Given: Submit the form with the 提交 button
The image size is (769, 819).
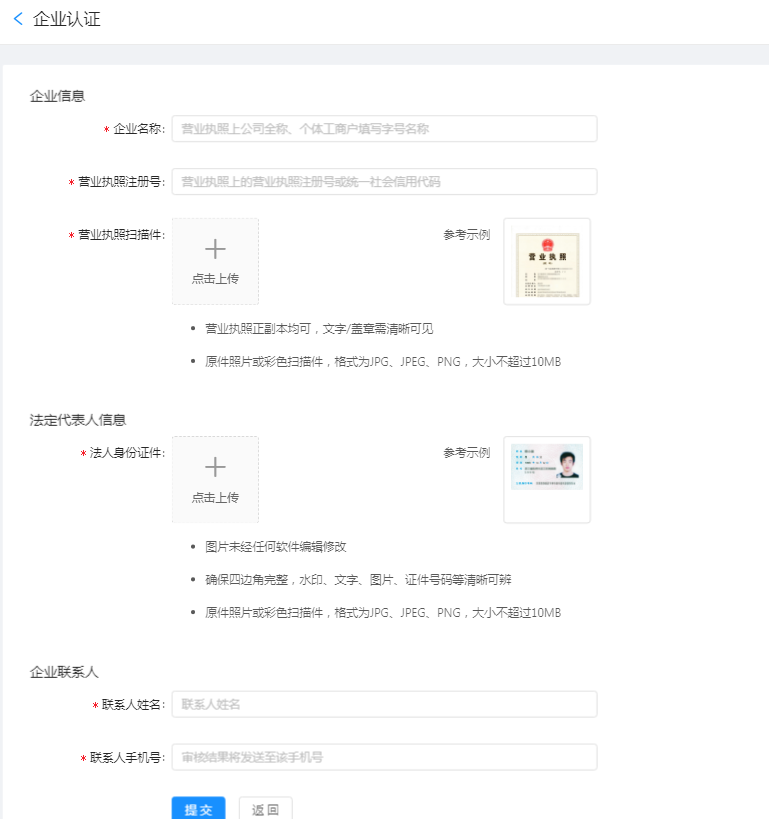Looking at the screenshot, I should pos(198,809).
